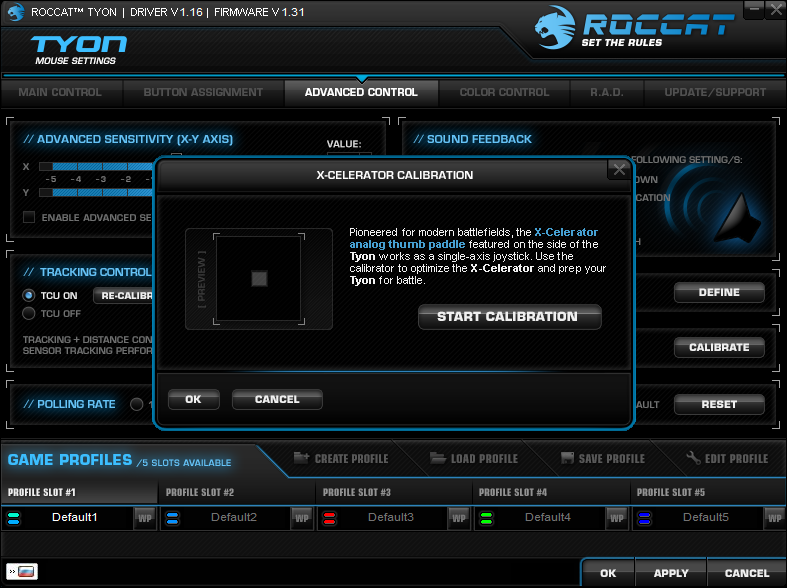The height and width of the screenshot is (588, 787).
Task: Click the Default1 profile color icon
Action: [14, 518]
